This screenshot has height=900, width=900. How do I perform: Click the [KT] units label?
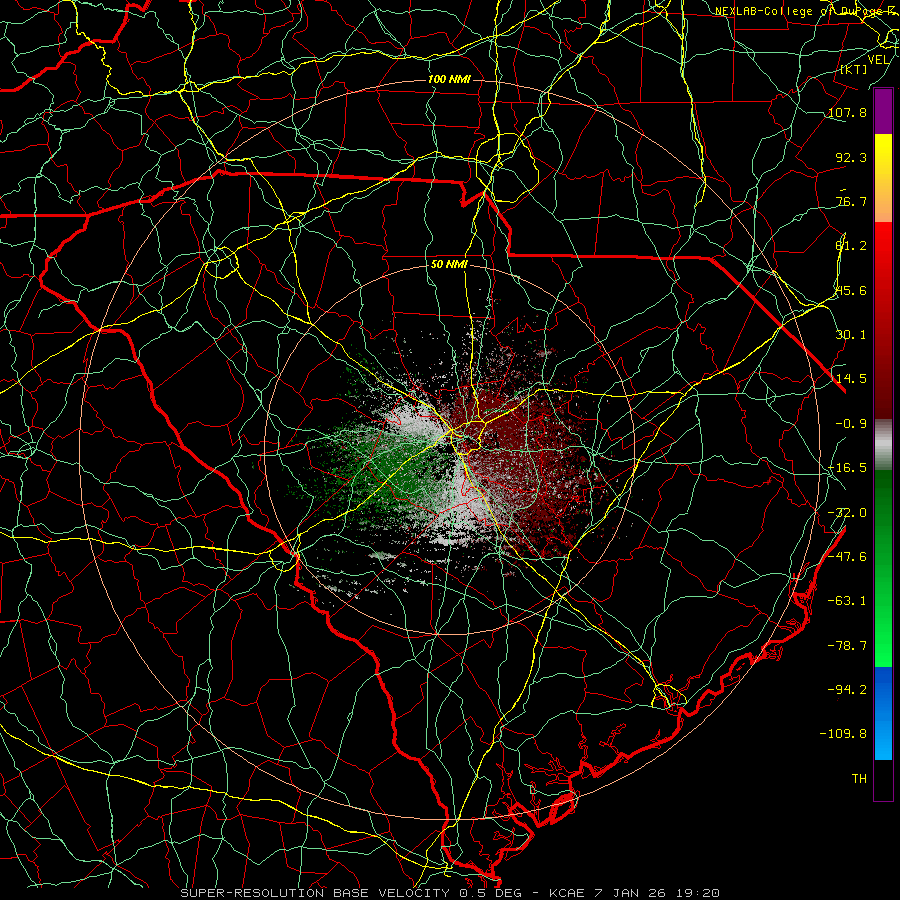(854, 69)
